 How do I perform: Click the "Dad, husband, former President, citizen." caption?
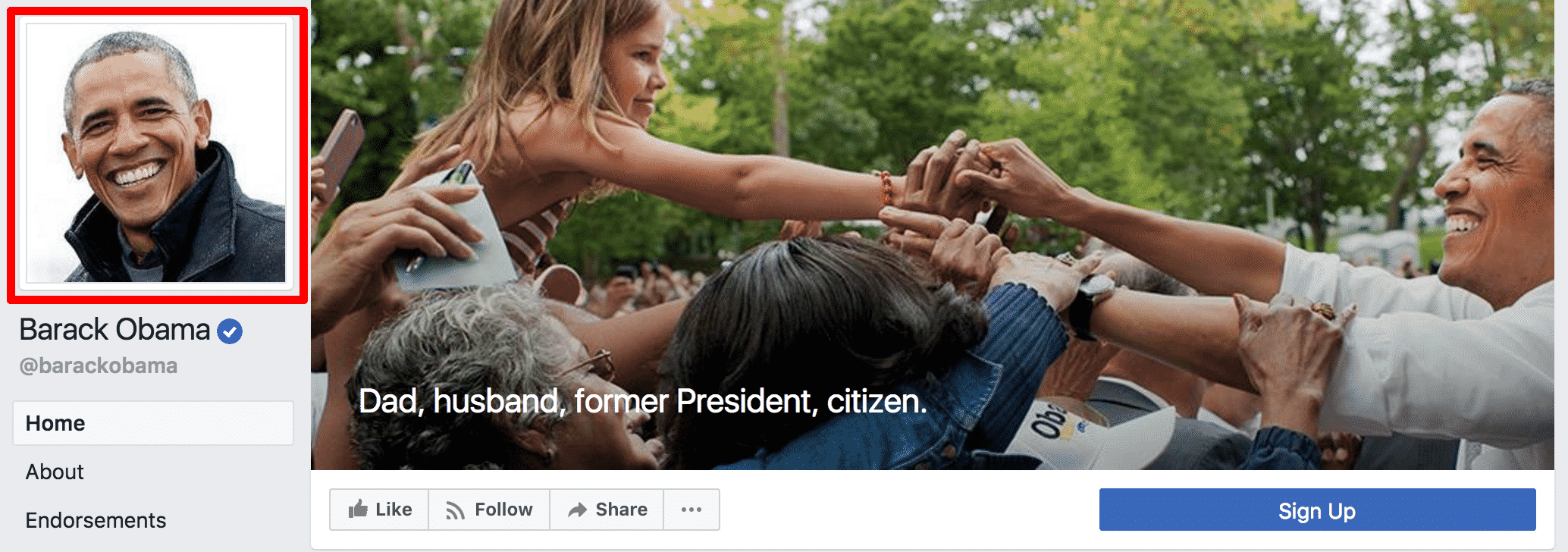pyautogui.click(x=643, y=401)
